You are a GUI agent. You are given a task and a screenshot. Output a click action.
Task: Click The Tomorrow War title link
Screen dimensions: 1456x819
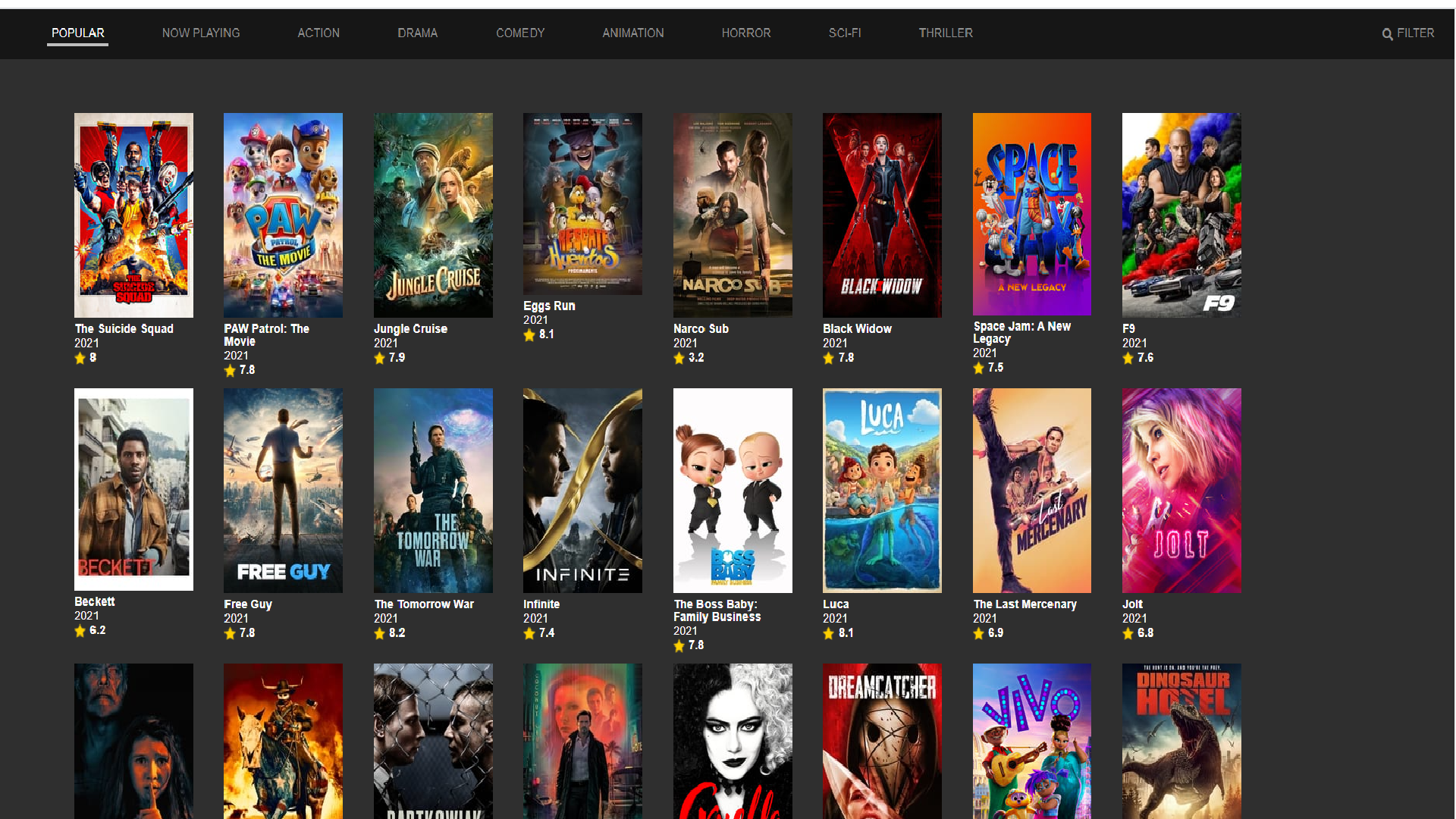pyautogui.click(x=423, y=604)
